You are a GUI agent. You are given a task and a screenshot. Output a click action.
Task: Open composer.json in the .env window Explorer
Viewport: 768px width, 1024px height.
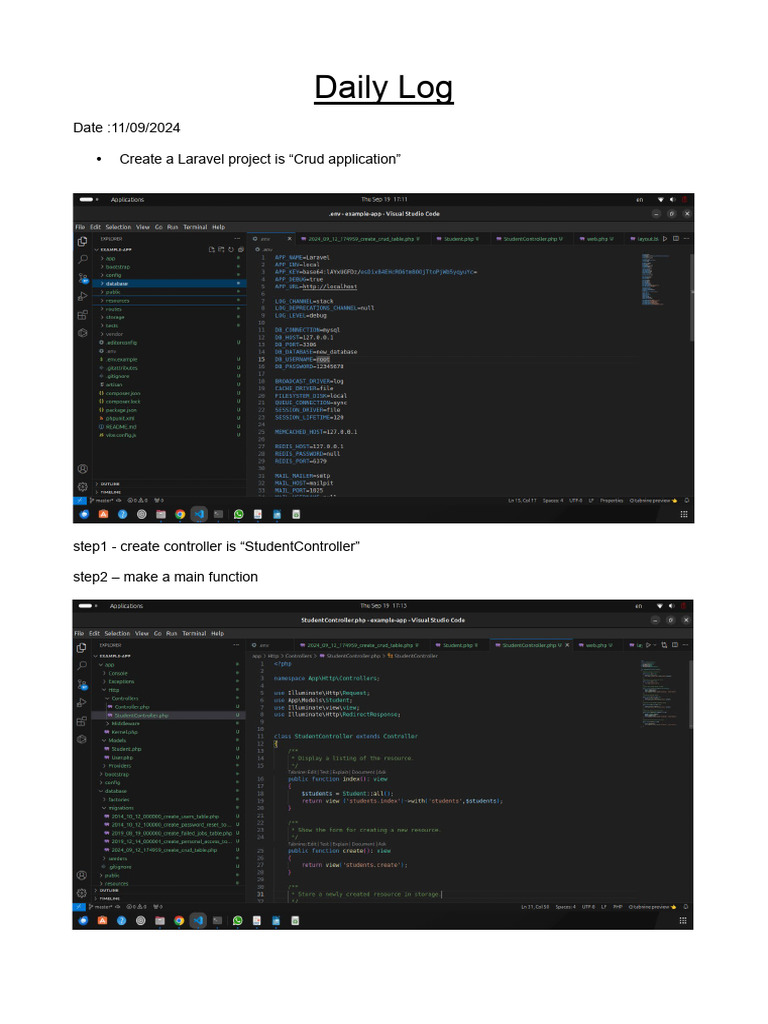[x=170, y=393]
